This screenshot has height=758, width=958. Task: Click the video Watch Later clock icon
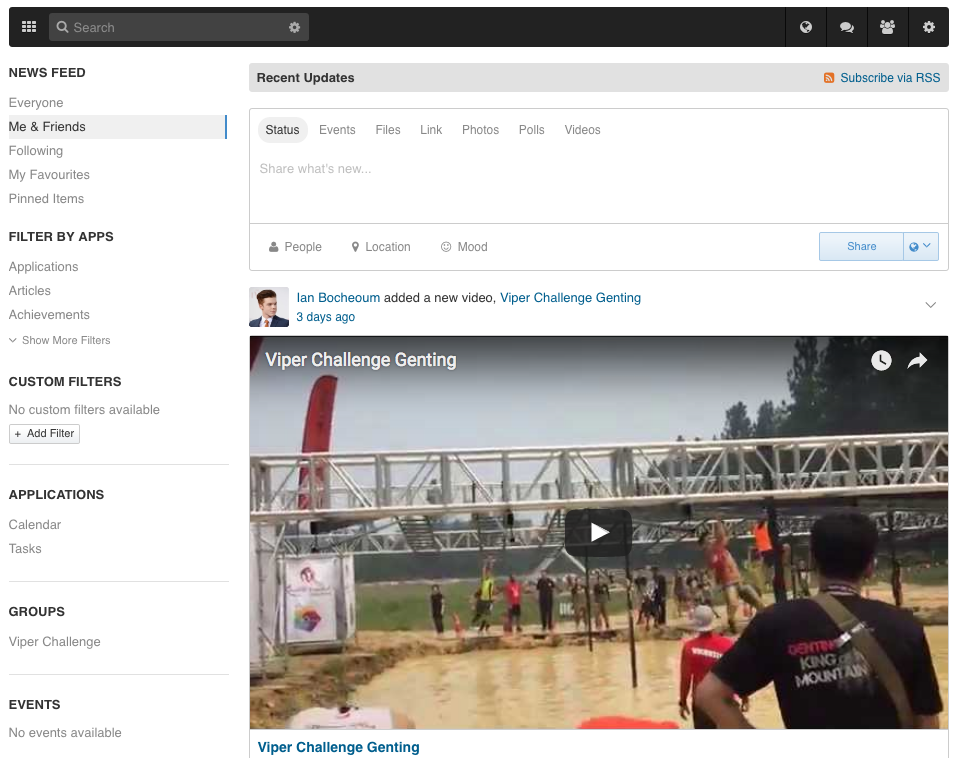pyautogui.click(x=881, y=361)
